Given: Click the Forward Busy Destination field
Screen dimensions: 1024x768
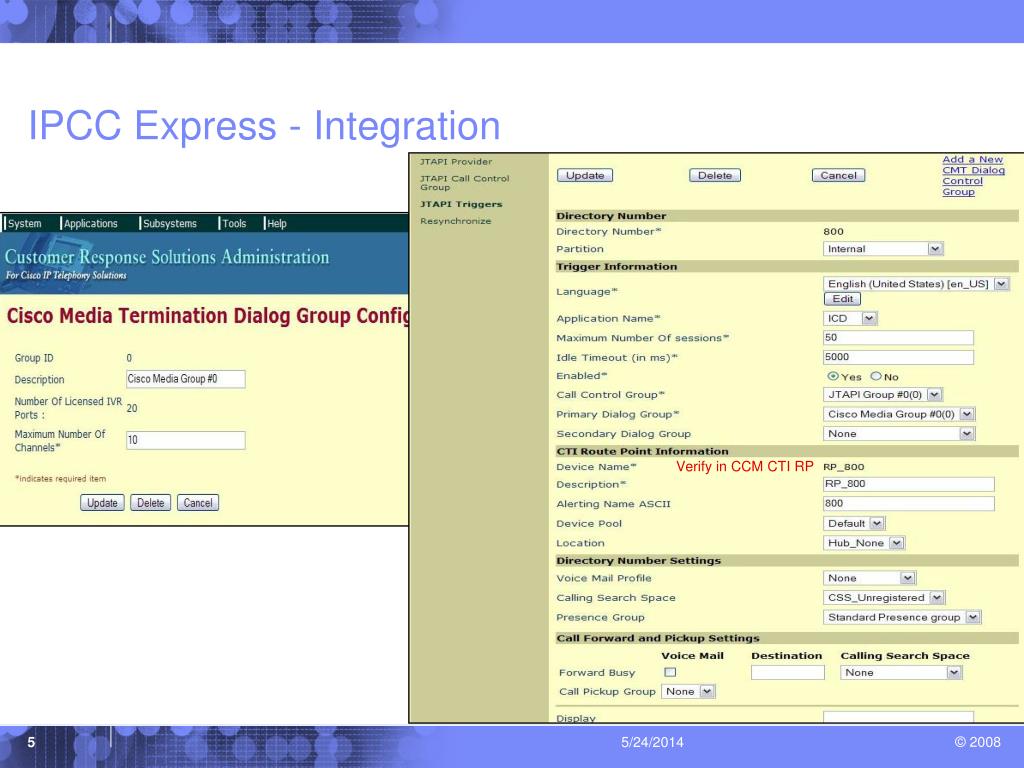Looking at the screenshot, I should (x=788, y=673).
